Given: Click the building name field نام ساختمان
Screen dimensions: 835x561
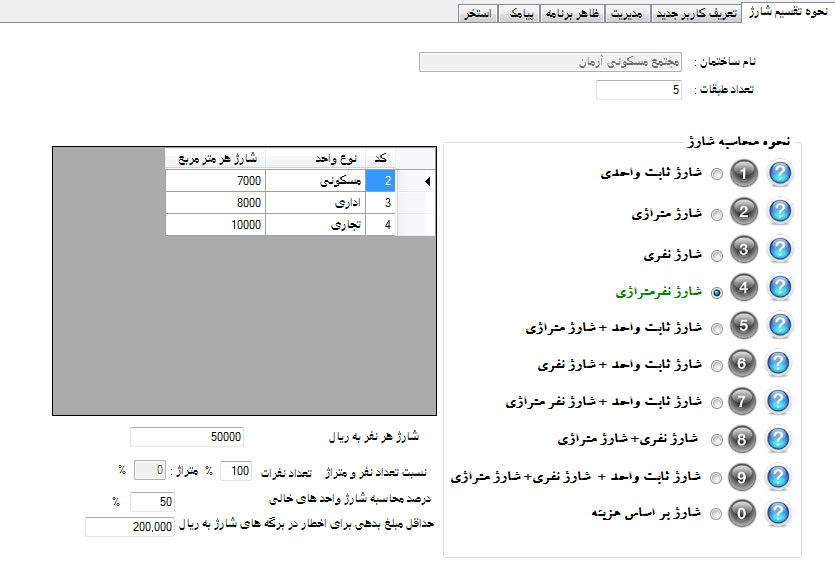Looking at the screenshot, I should [550, 62].
